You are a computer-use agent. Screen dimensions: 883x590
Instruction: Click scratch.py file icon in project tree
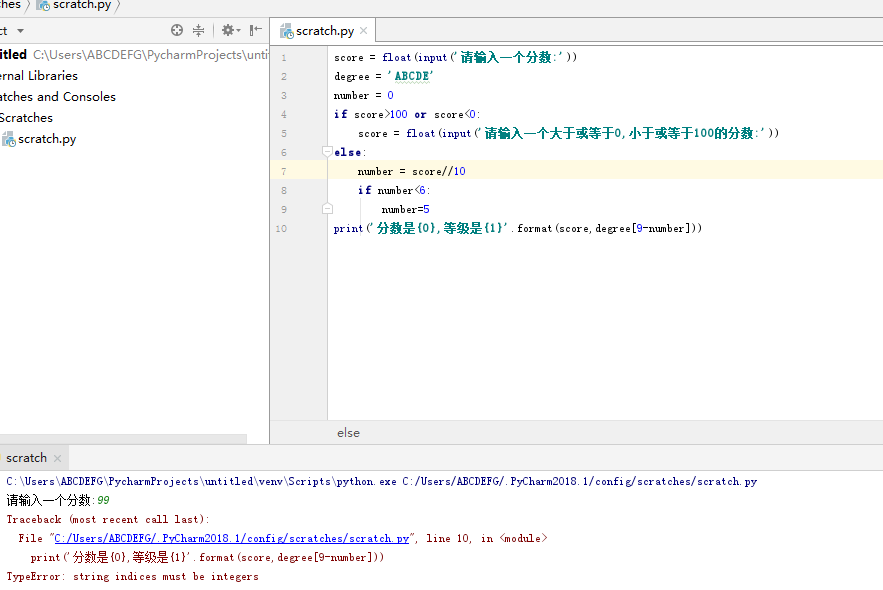[8, 139]
